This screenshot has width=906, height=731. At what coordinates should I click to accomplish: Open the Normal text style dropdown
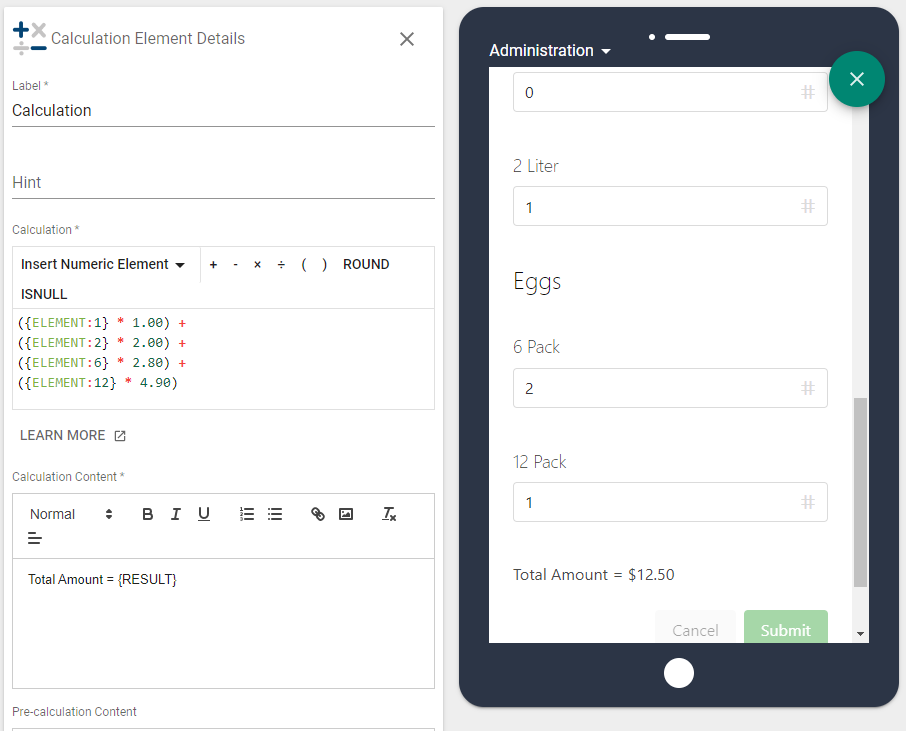[x=70, y=514]
